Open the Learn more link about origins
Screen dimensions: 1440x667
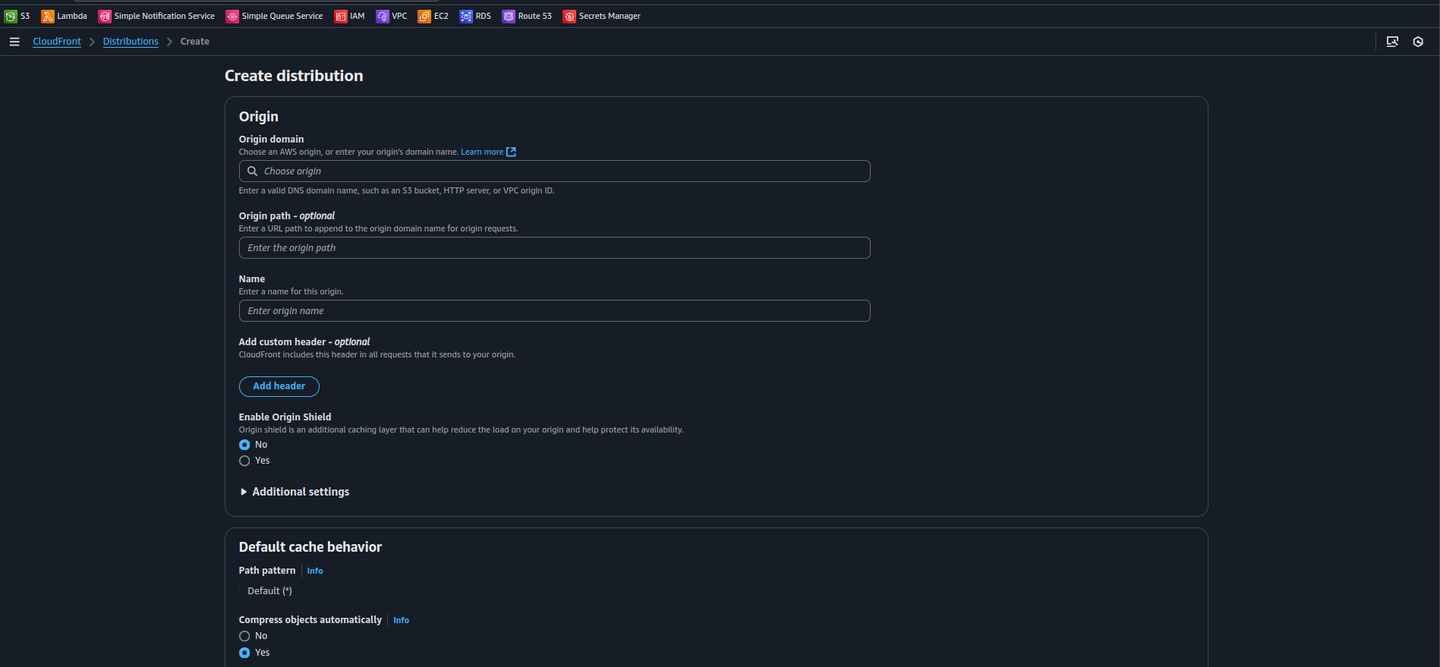pyautogui.click(x=481, y=151)
